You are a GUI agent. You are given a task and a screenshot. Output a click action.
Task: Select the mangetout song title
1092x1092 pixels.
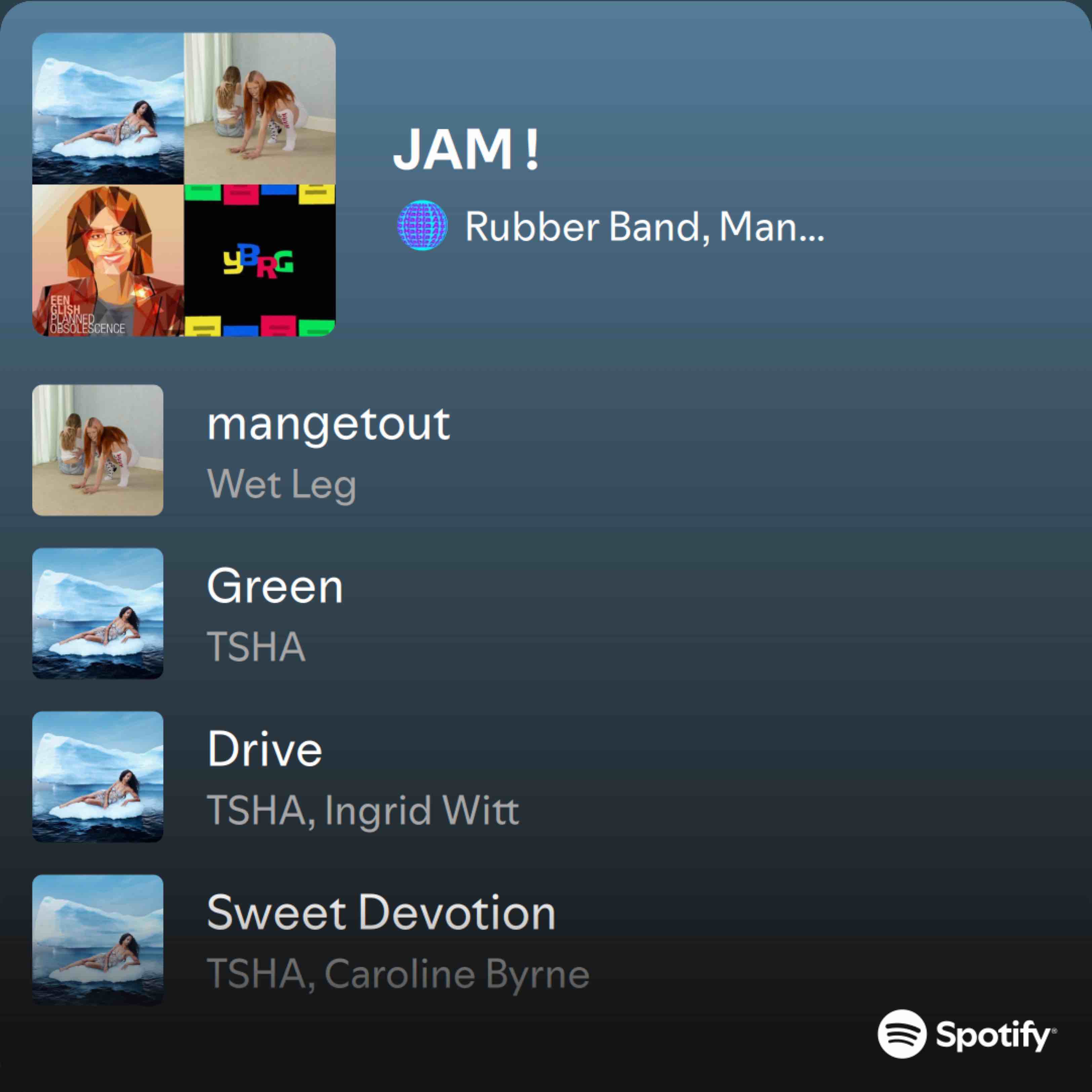coord(328,424)
